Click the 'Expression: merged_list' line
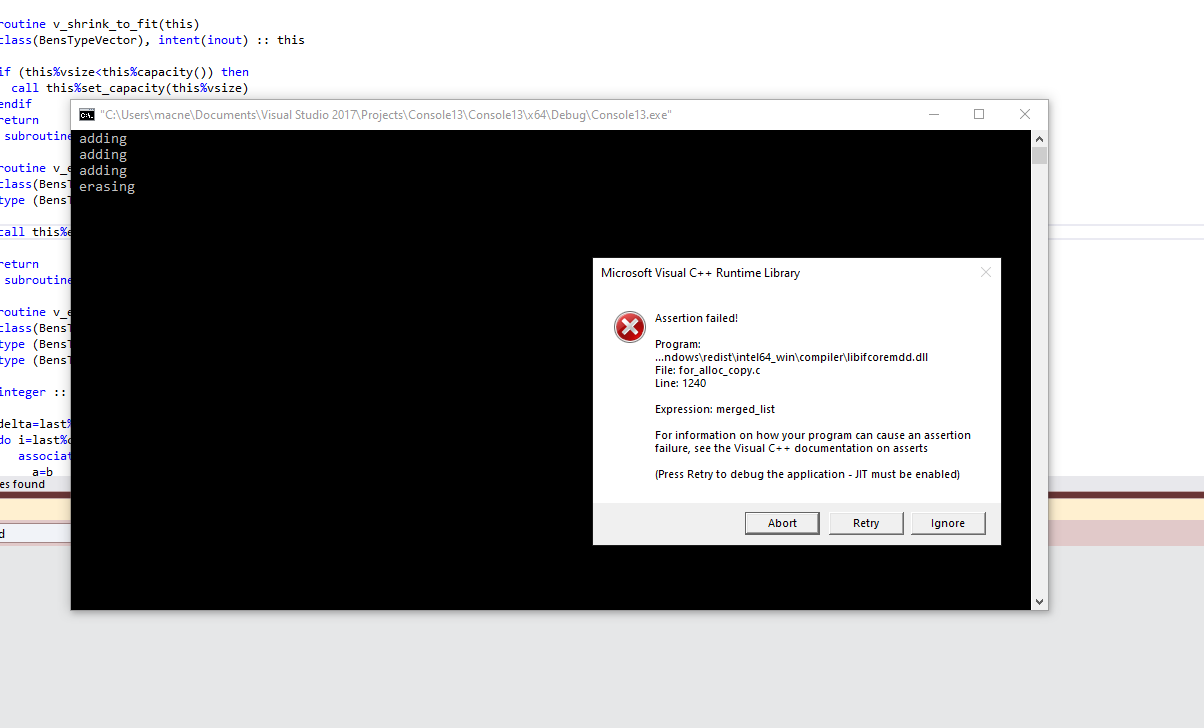 [714, 409]
